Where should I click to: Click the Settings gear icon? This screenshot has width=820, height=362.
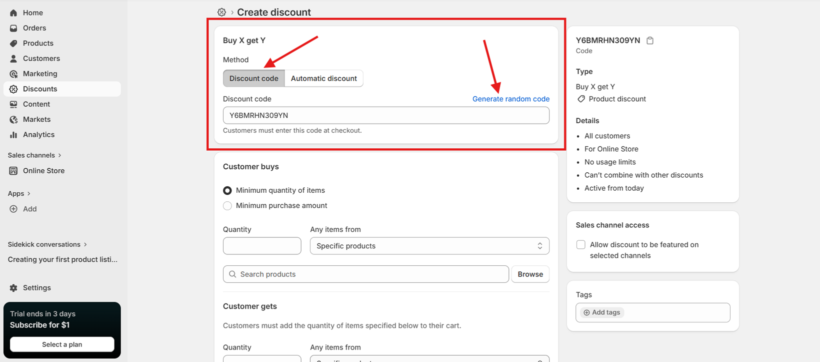[x=14, y=288]
